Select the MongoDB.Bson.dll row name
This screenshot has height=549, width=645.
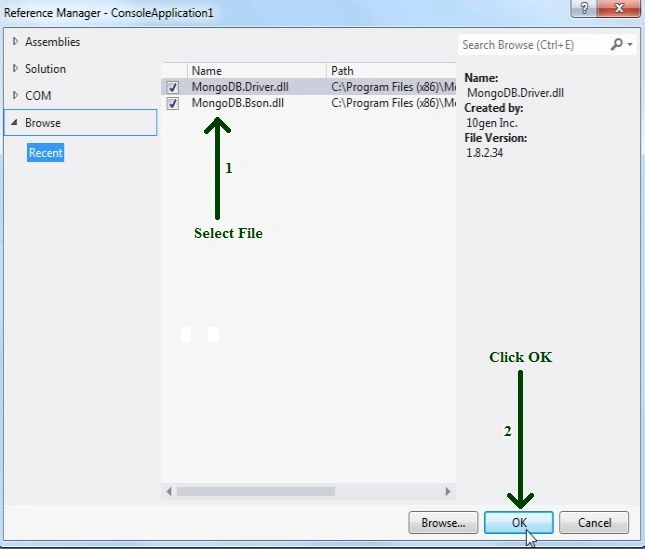pyautogui.click(x=238, y=103)
